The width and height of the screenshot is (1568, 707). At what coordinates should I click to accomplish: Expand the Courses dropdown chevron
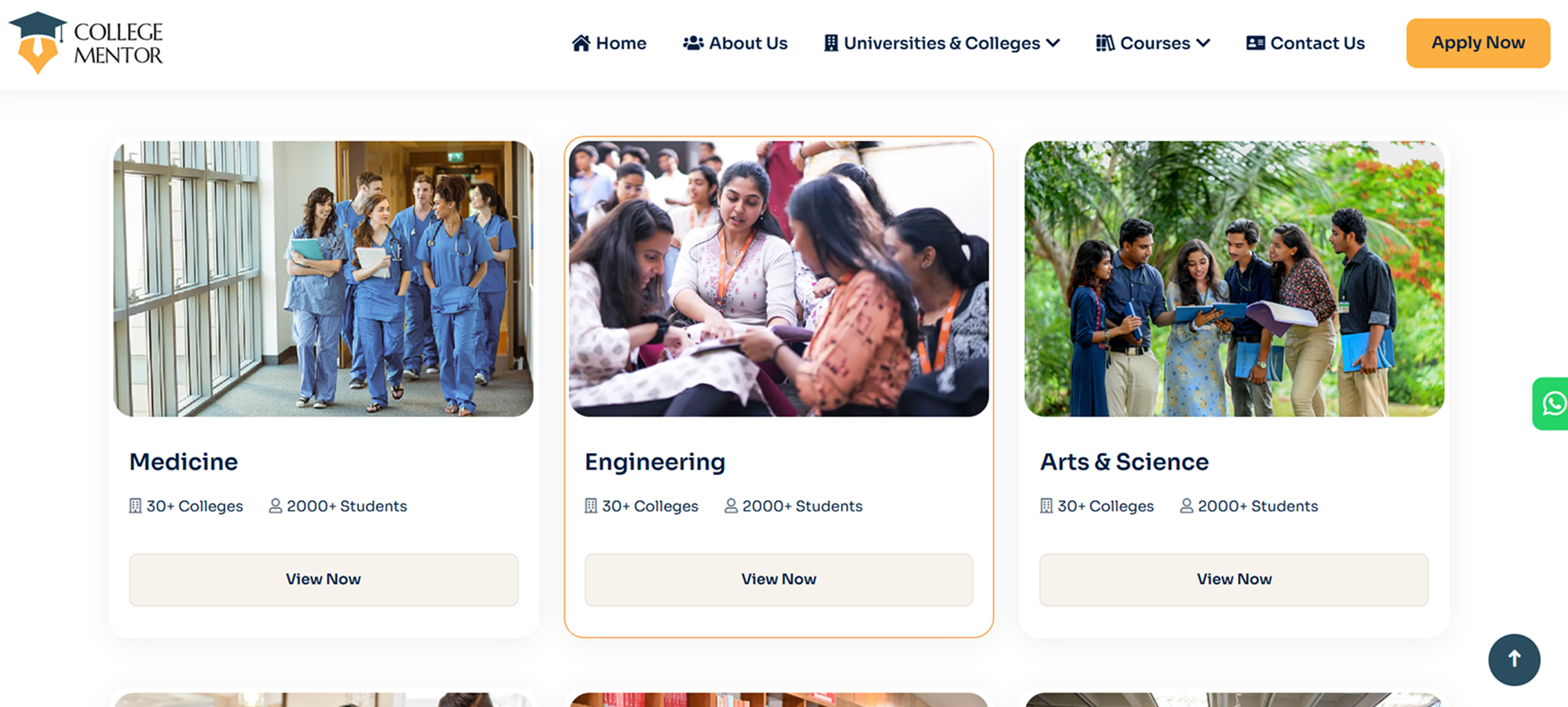pyautogui.click(x=1203, y=43)
